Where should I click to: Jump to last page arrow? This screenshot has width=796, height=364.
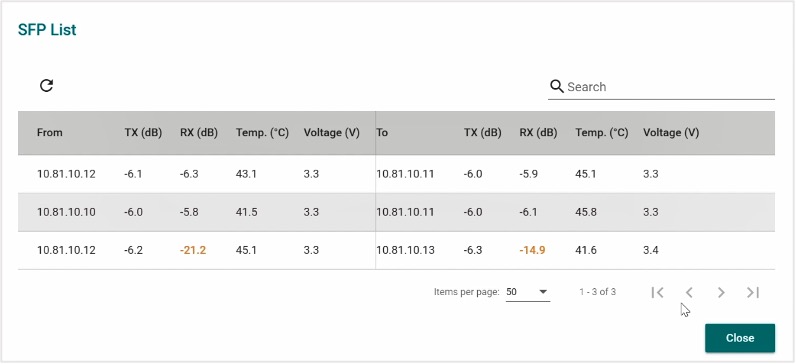753,292
